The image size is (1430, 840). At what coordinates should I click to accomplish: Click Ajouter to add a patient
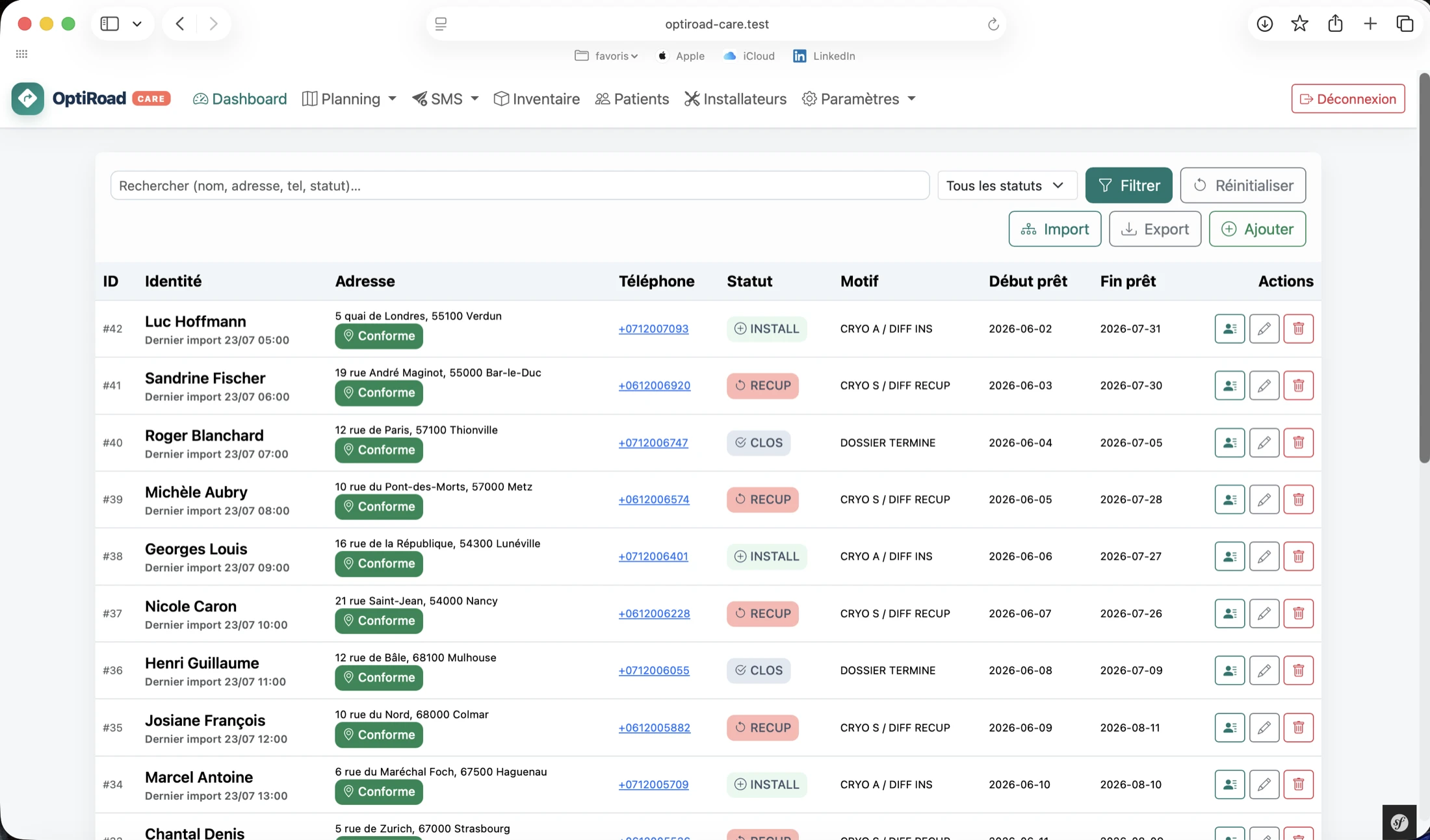pyautogui.click(x=1257, y=229)
